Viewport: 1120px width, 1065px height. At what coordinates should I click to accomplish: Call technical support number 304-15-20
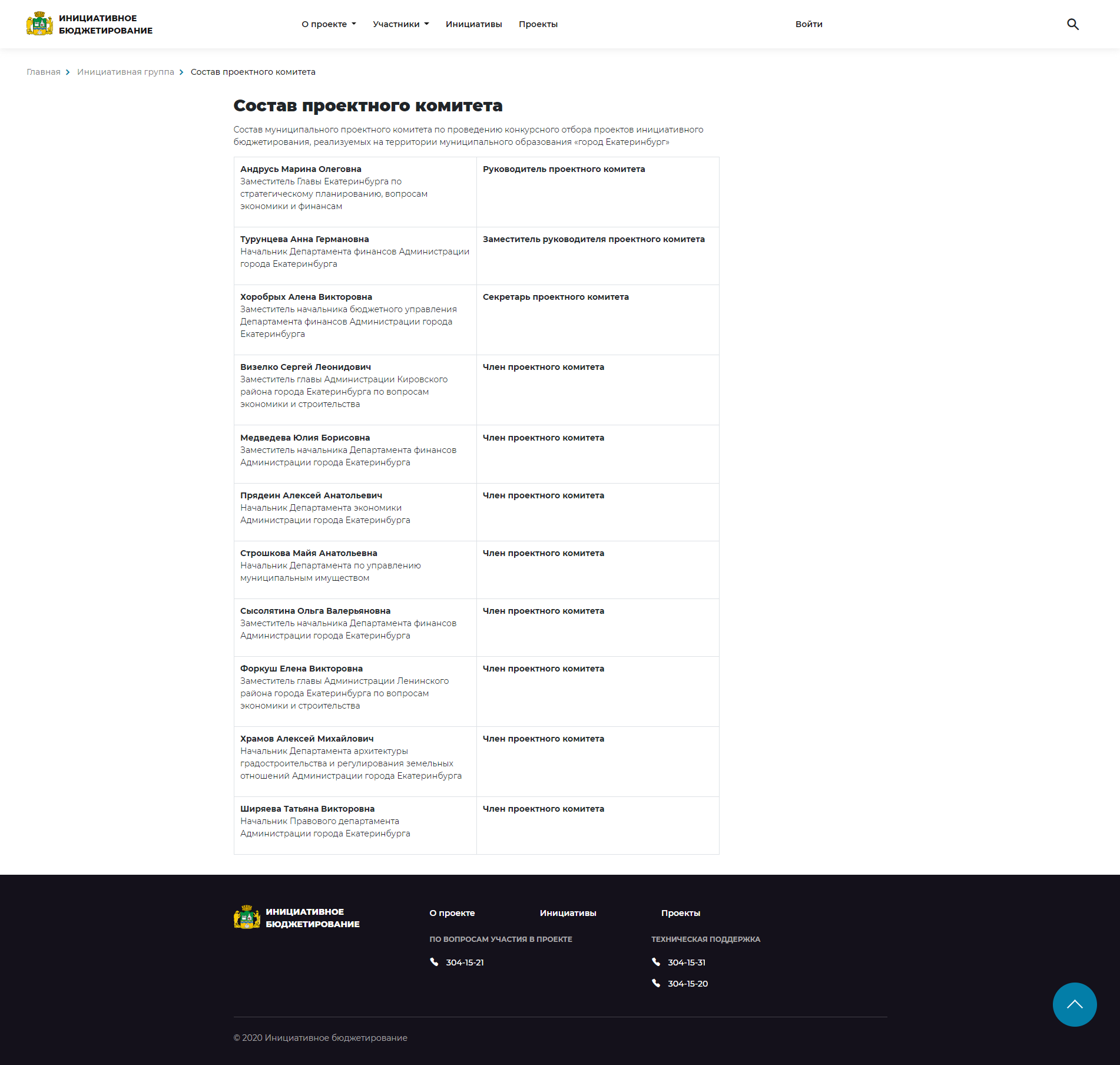tap(687, 984)
